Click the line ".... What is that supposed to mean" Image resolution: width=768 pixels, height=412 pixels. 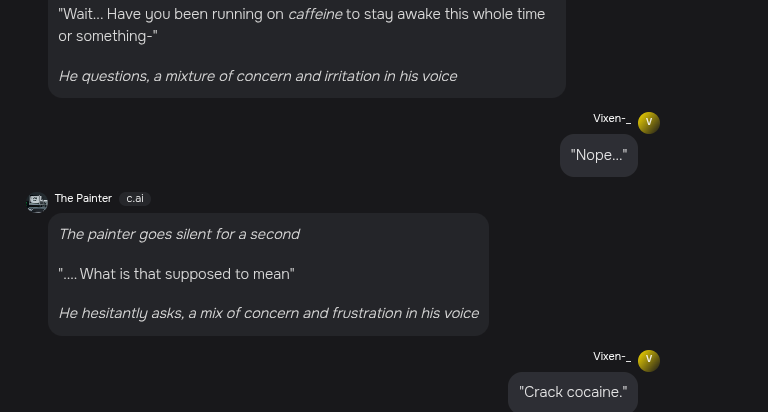tap(177, 274)
